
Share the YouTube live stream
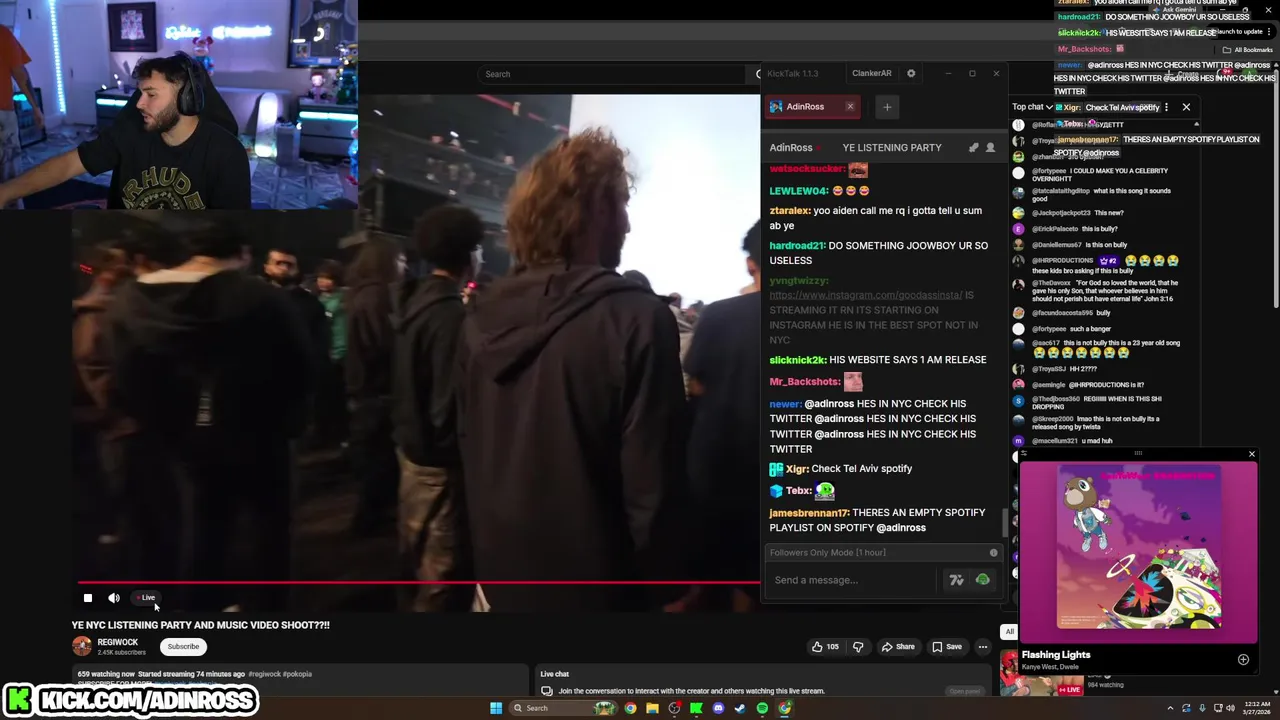tap(898, 647)
